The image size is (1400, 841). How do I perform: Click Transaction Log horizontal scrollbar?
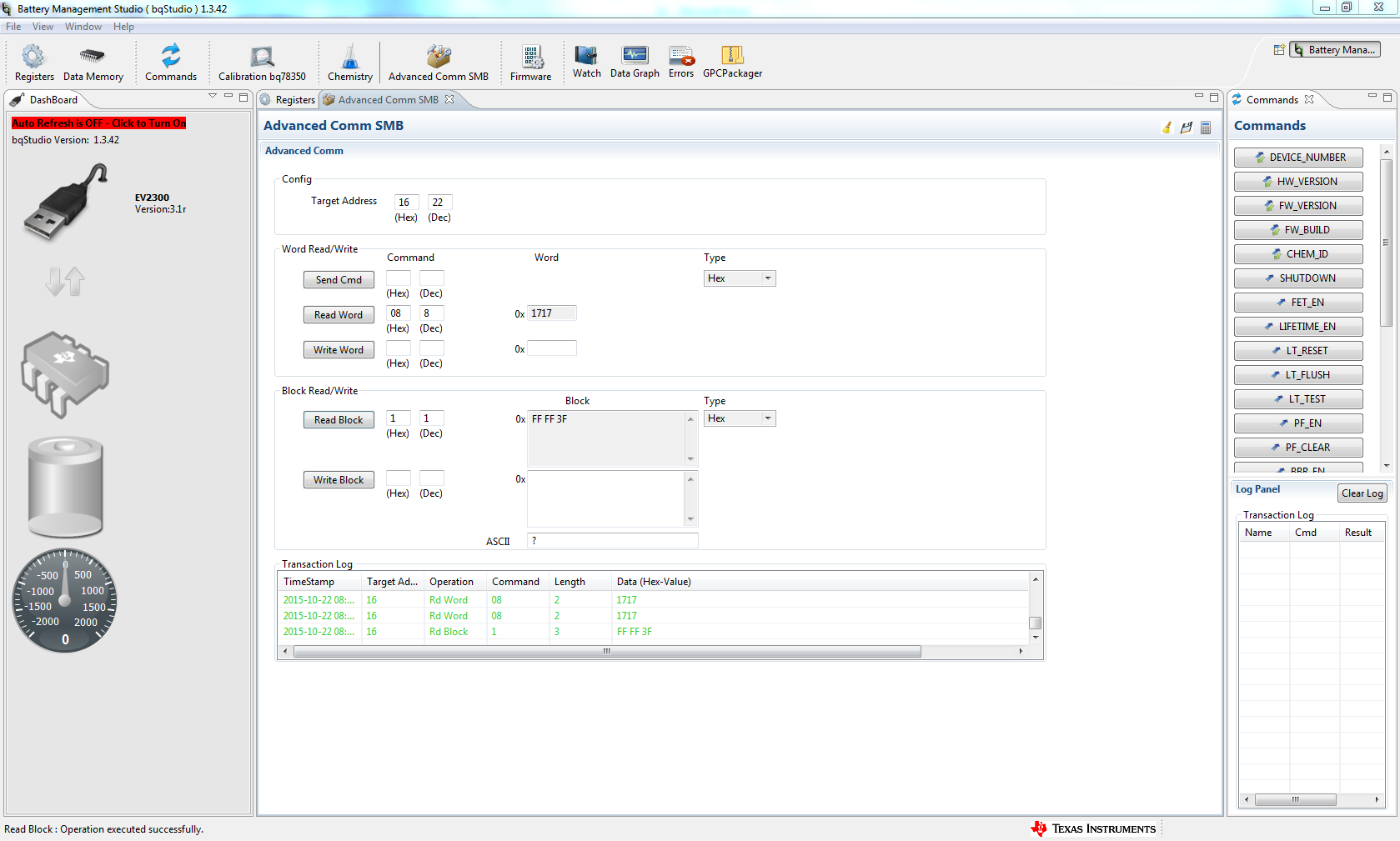[607, 652]
